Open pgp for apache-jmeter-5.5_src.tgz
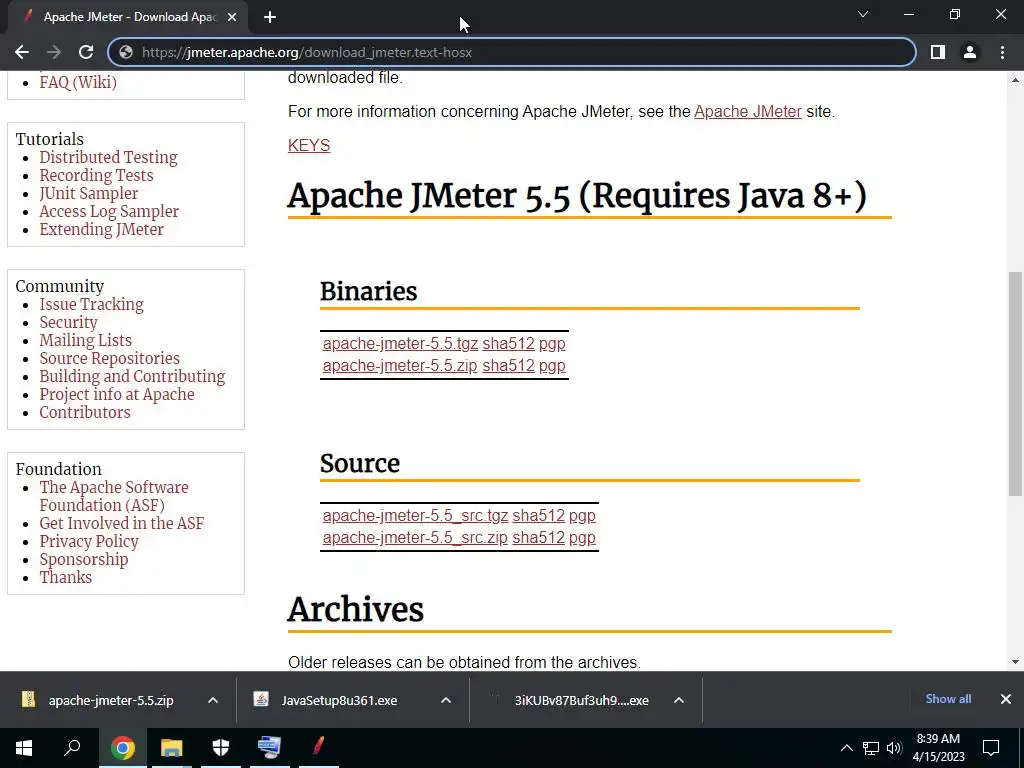Image resolution: width=1024 pixels, height=768 pixels. tap(582, 516)
